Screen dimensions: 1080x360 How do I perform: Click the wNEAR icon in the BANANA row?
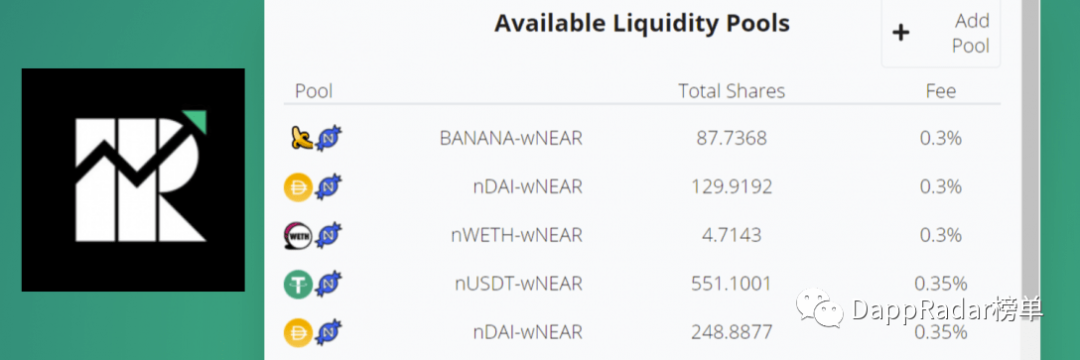tap(329, 139)
